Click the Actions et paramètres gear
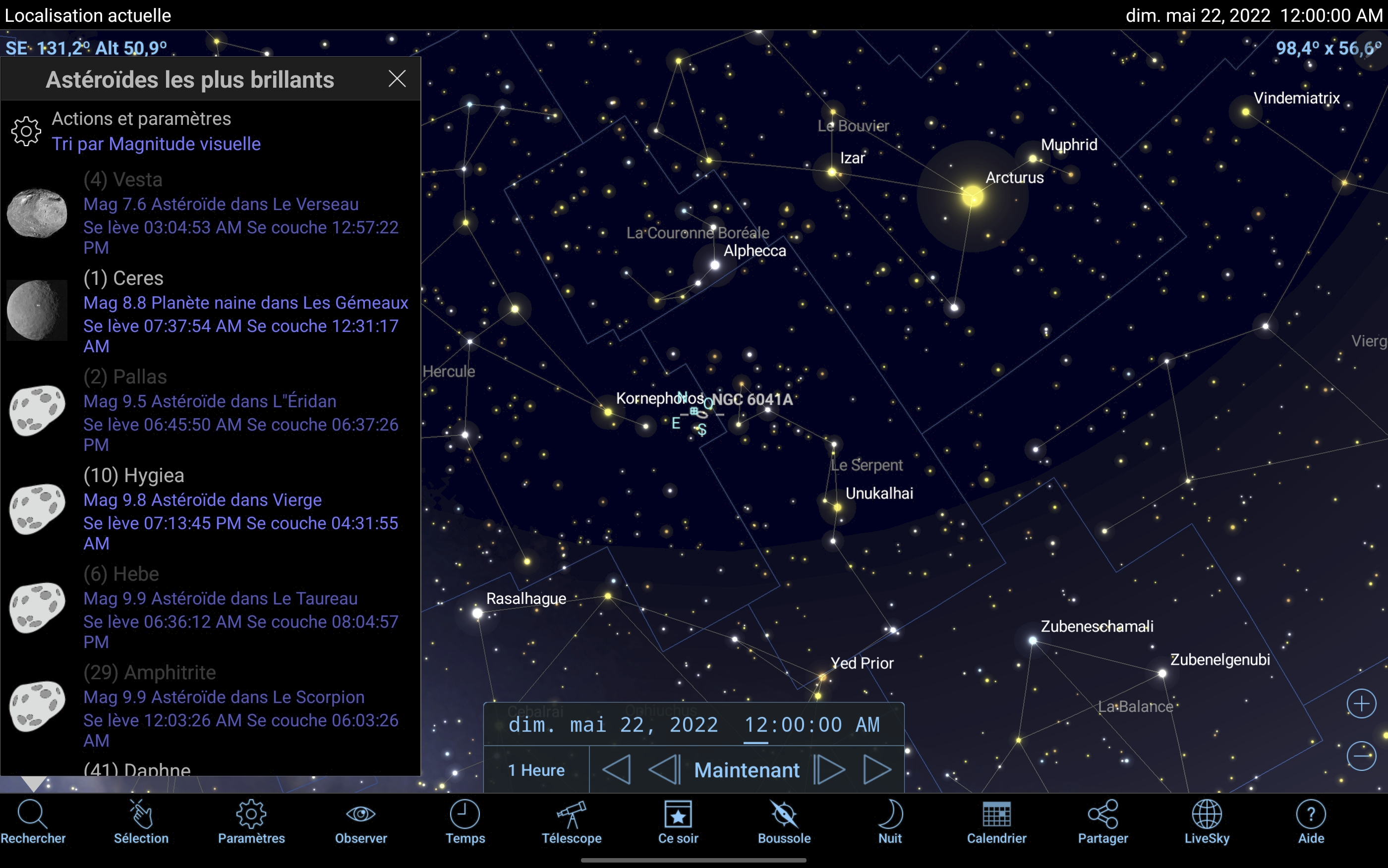This screenshot has width=1388, height=868. 26,131
